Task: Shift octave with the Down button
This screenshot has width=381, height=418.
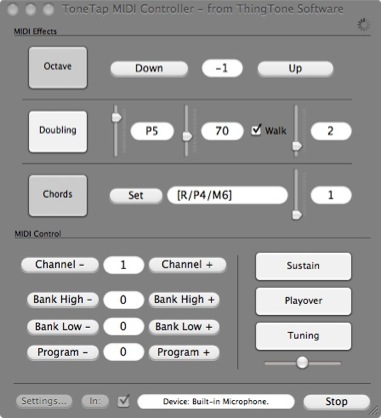Action: click(149, 68)
